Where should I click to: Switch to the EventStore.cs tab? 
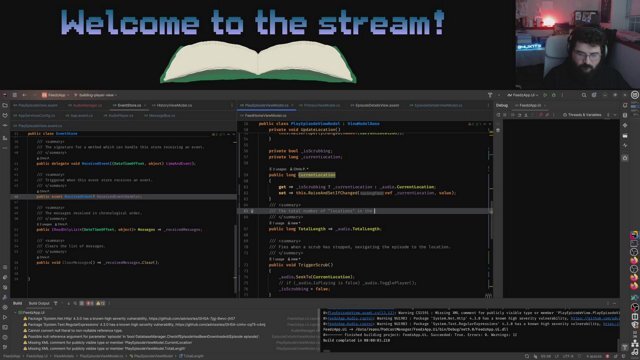coord(129,105)
